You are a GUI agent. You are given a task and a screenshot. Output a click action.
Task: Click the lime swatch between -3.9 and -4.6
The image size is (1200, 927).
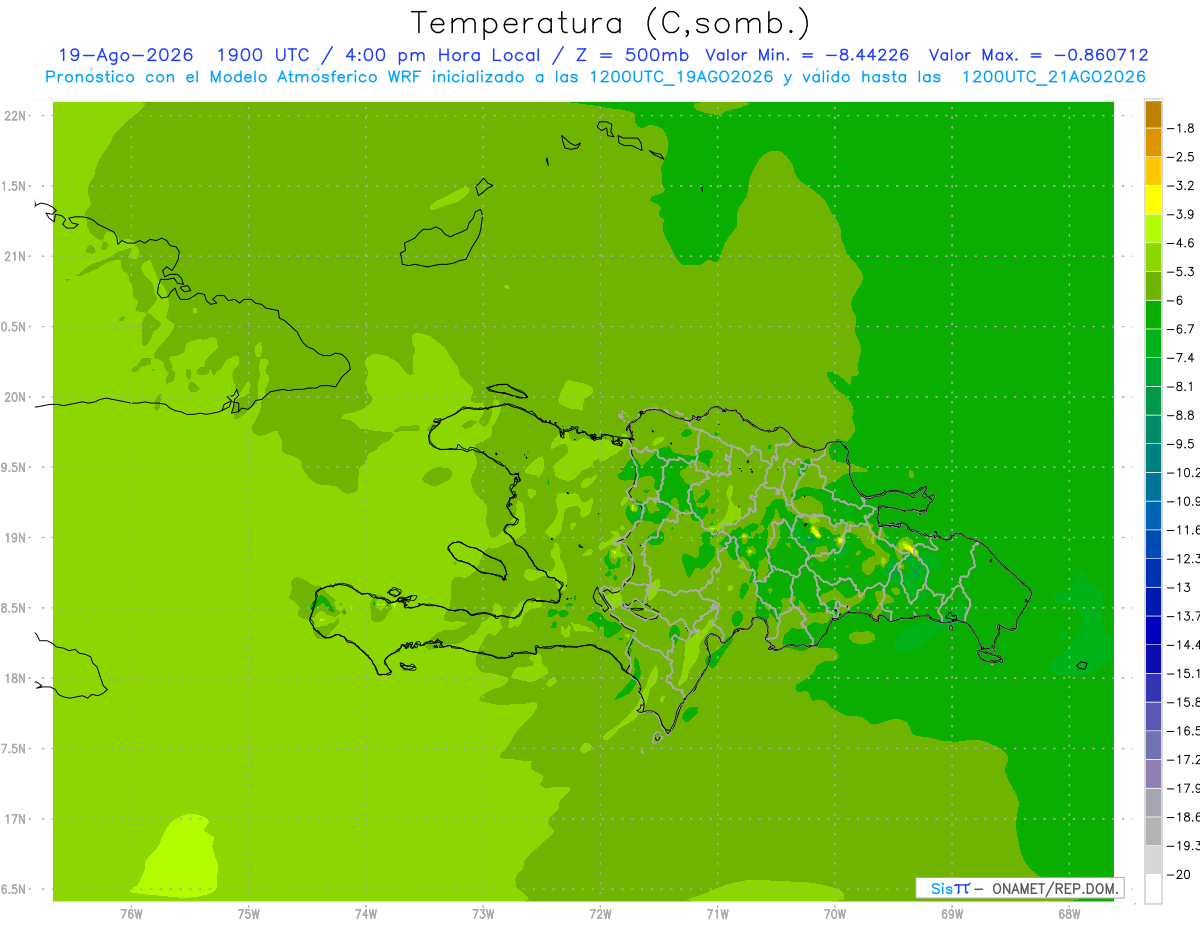(x=1153, y=229)
